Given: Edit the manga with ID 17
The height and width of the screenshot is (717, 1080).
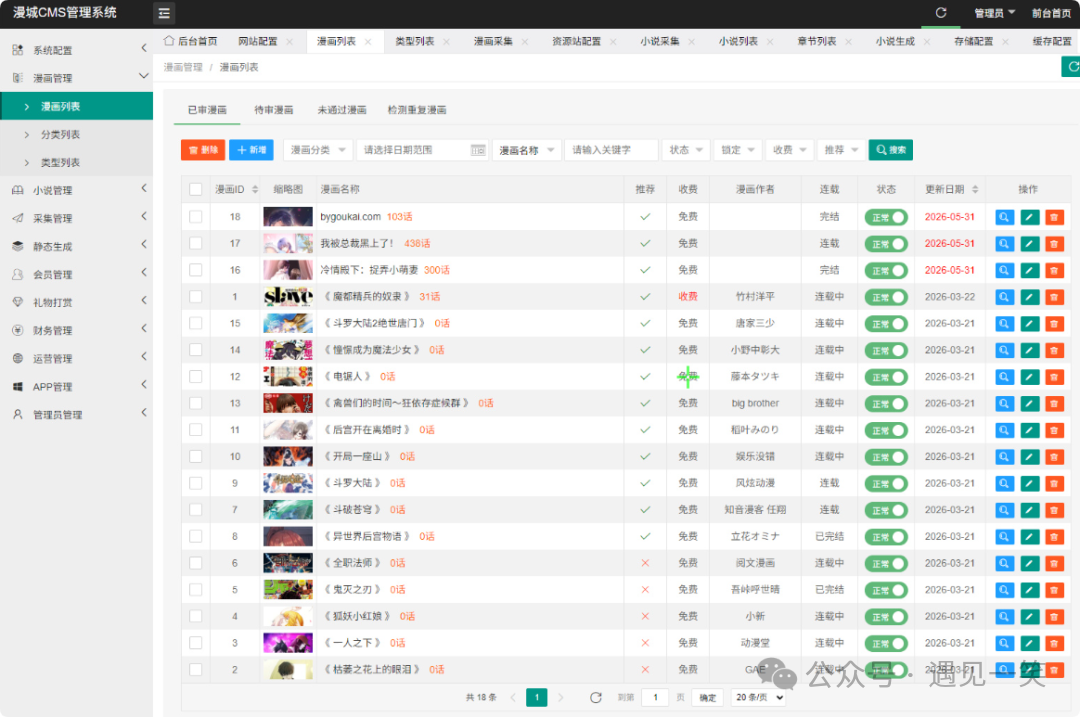Looking at the screenshot, I should click(x=1029, y=244).
